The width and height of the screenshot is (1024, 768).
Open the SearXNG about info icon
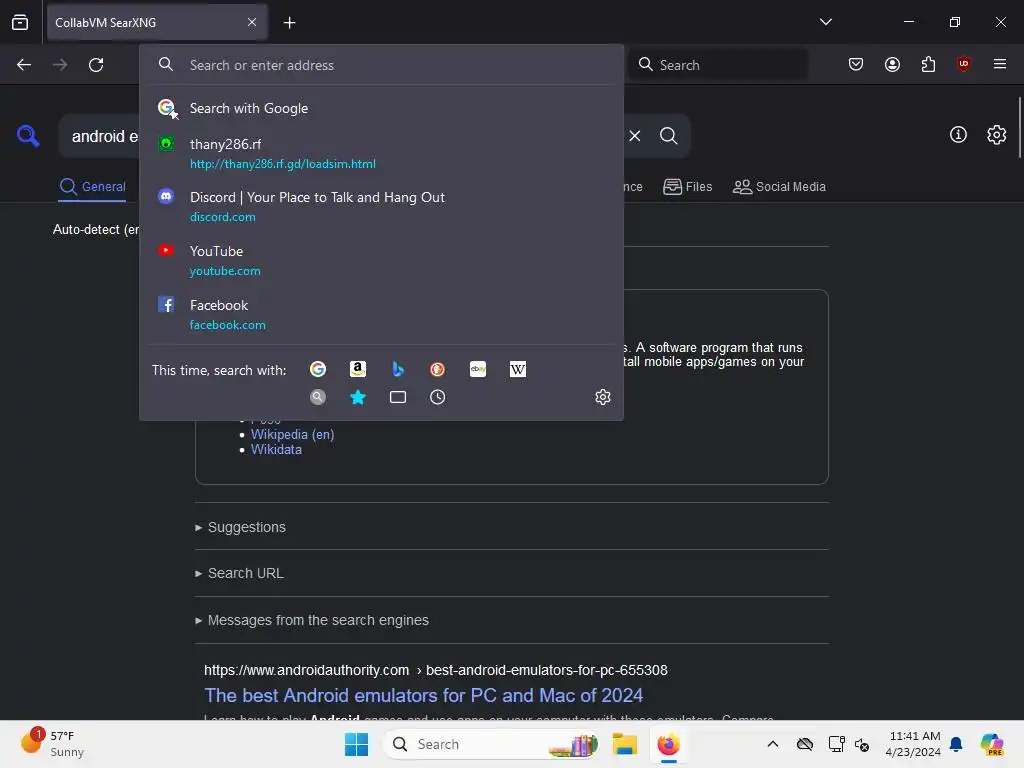tap(958, 135)
